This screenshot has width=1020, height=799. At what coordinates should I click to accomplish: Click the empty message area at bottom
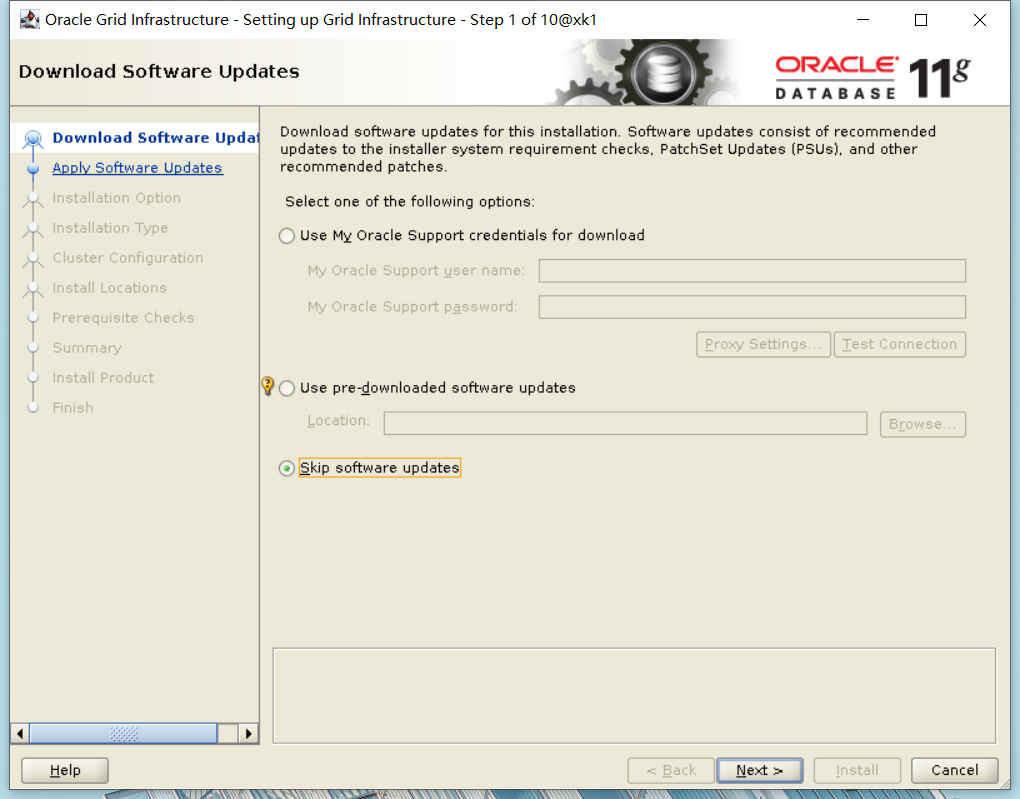coord(634,696)
